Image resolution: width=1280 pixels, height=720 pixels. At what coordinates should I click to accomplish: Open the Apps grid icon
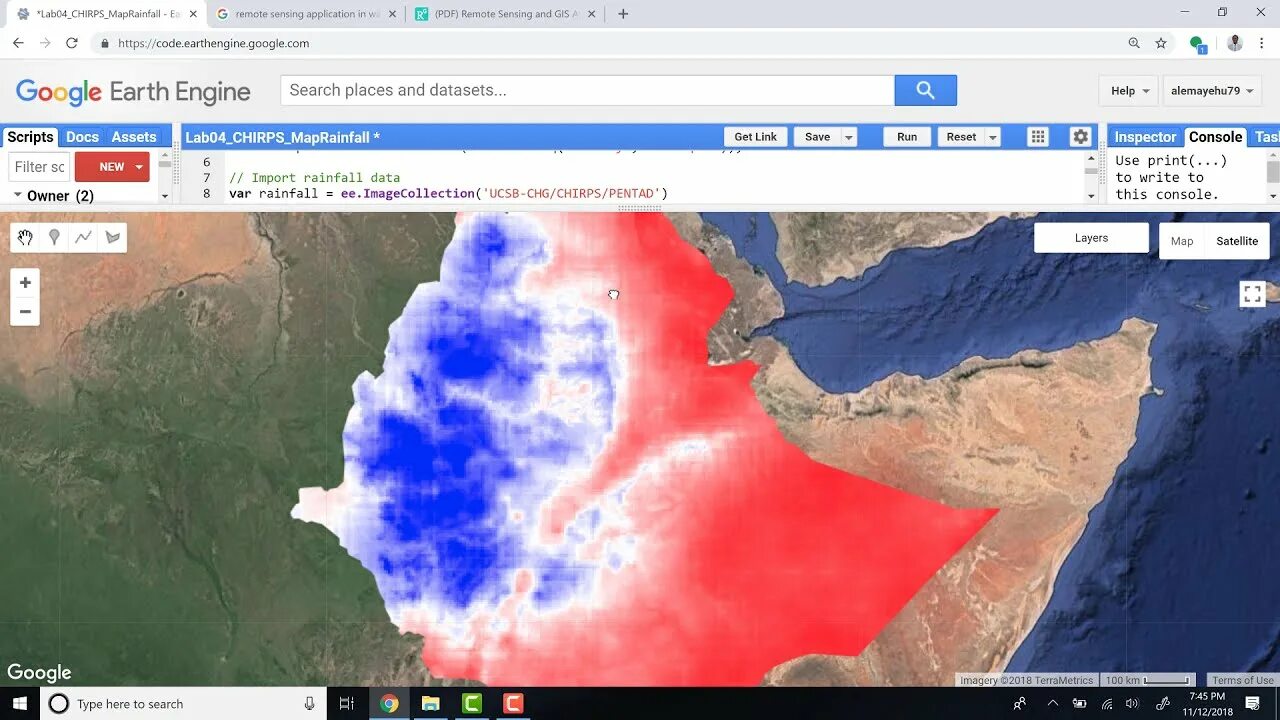(1038, 137)
